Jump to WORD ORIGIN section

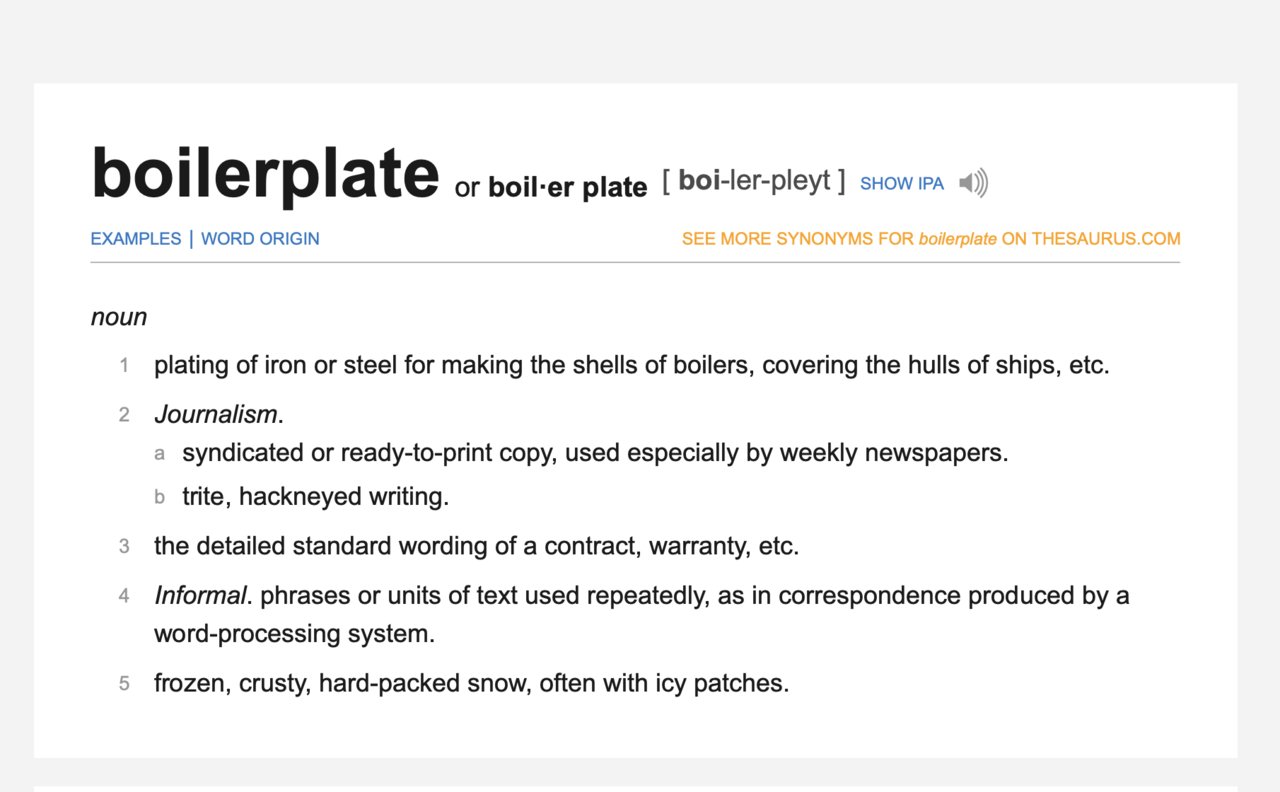pos(260,239)
